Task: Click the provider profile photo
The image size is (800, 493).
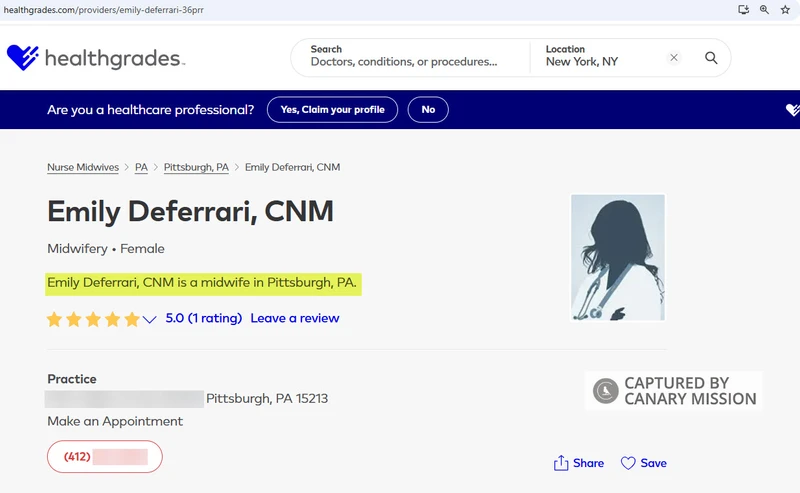Action: (x=617, y=258)
